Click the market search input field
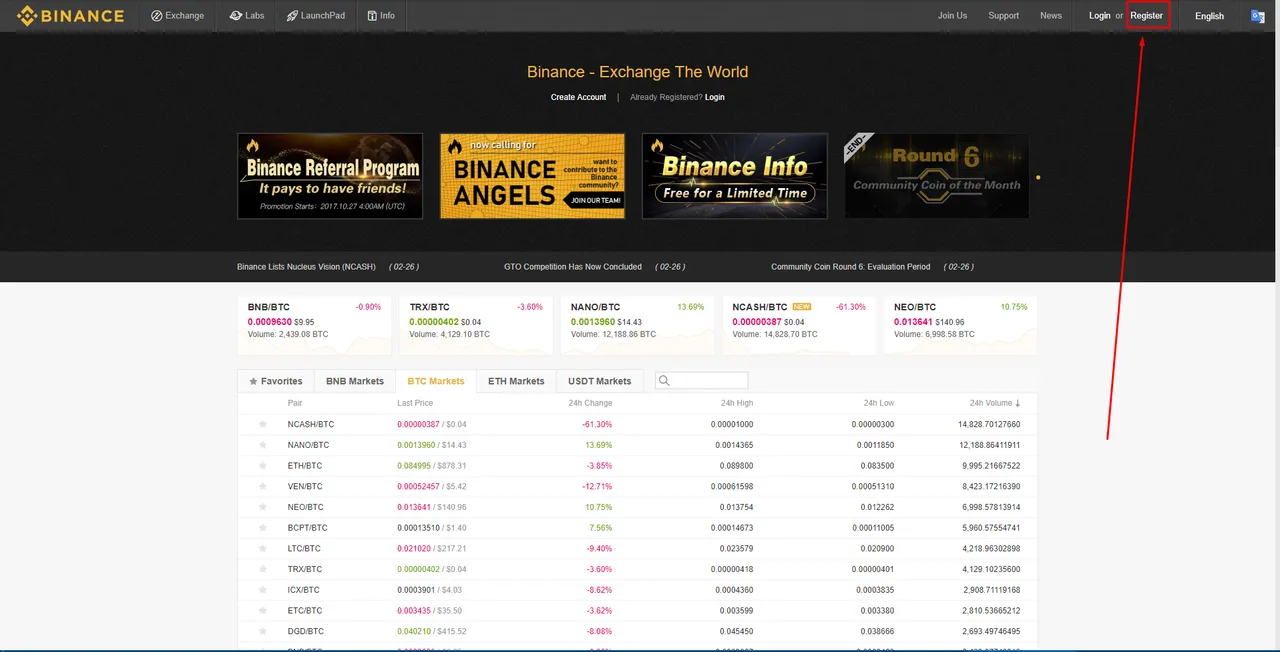Viewport: 1280px width, 652px height. 702,381
